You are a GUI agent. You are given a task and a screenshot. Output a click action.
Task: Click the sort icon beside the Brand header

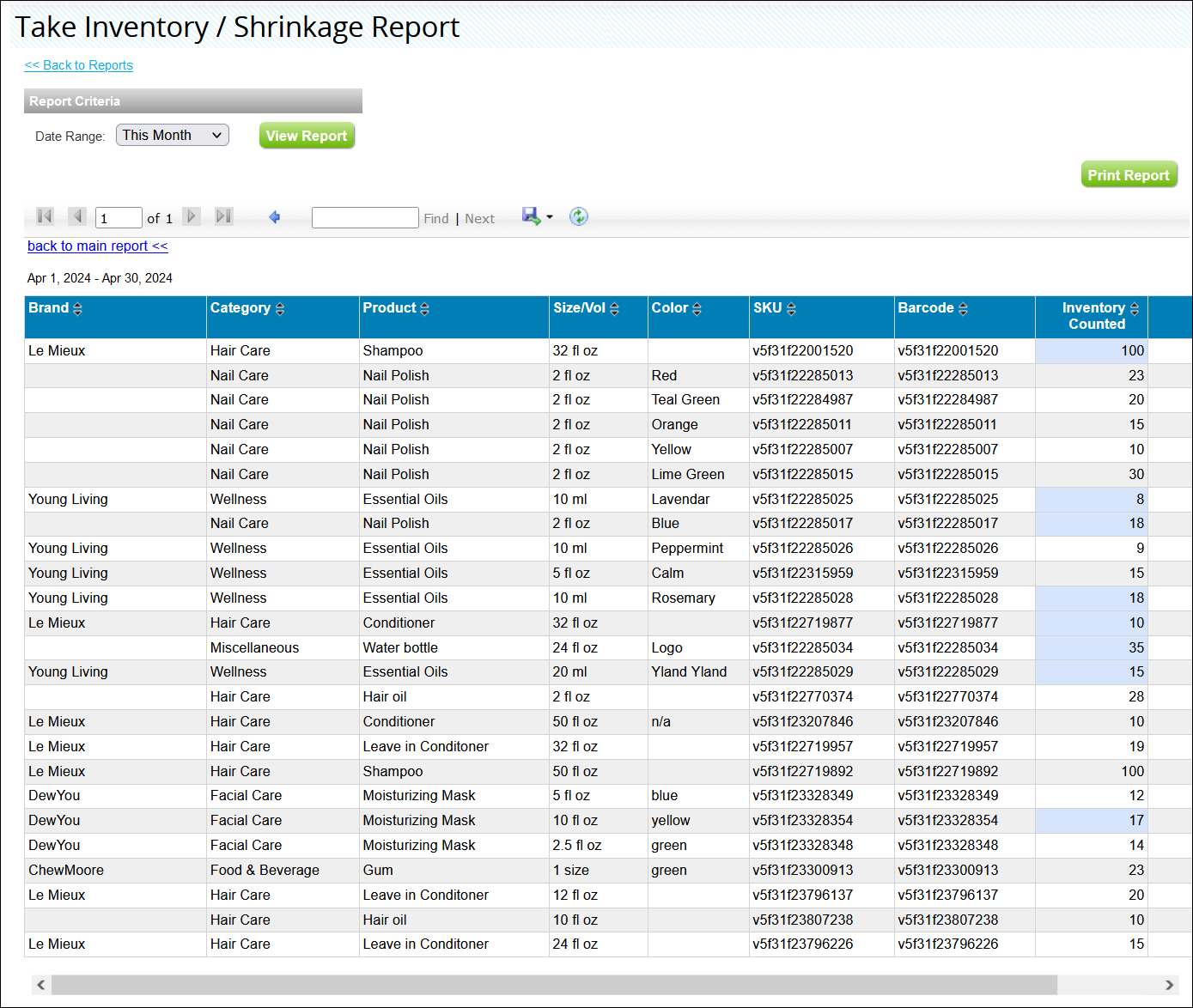pos(78,307)
